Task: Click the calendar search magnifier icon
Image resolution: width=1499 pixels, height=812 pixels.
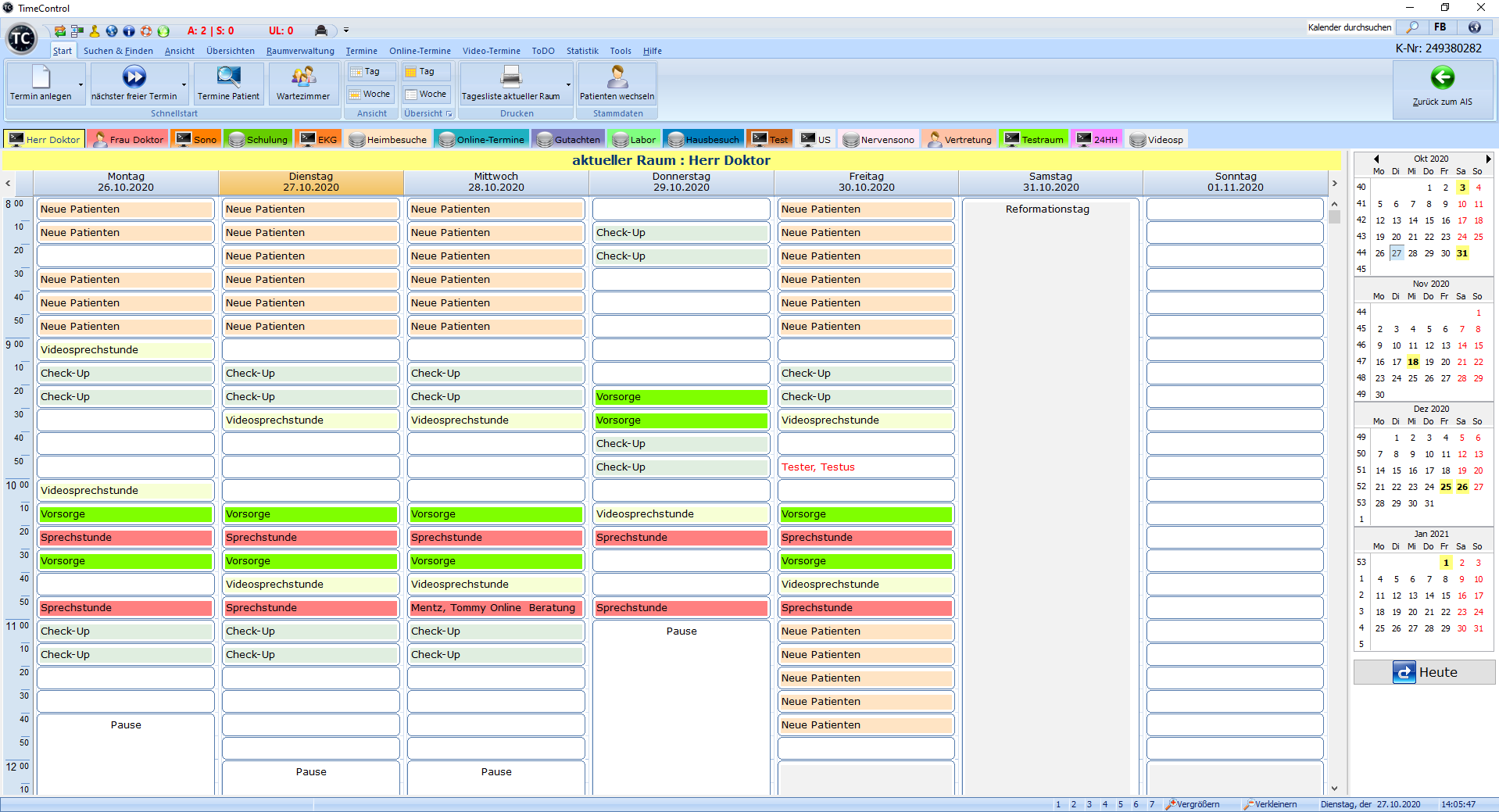Action: point(1412,27)
